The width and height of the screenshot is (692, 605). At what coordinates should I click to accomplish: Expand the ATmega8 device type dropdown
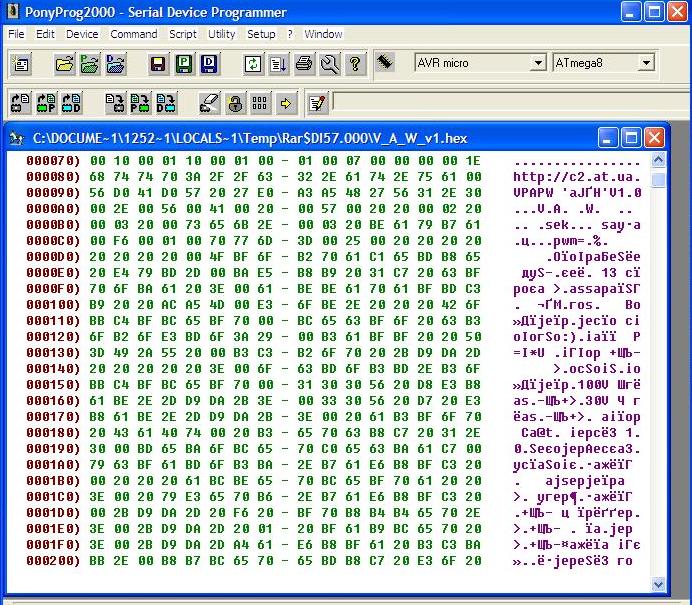[646, 63]
